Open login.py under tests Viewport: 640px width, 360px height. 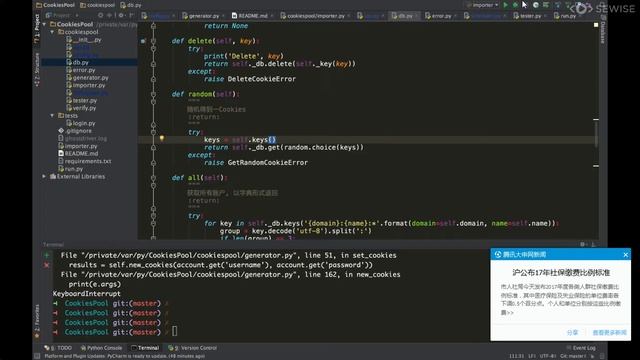[x=81, y=123]
